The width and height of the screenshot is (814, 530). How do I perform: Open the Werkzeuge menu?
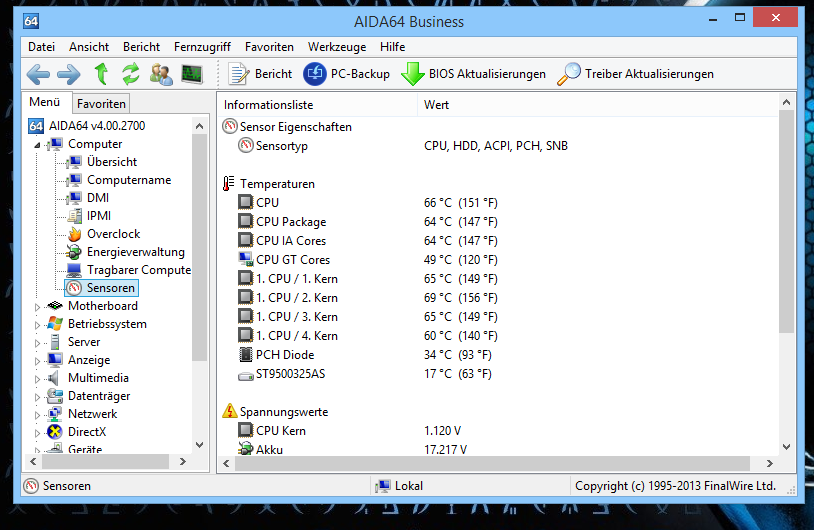(337, 47)
